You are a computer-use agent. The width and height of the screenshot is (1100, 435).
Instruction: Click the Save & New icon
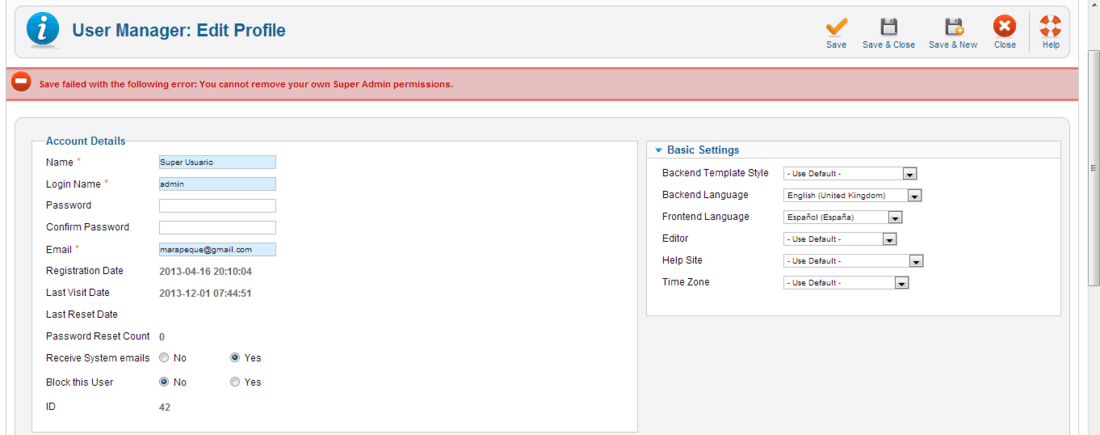953,28
